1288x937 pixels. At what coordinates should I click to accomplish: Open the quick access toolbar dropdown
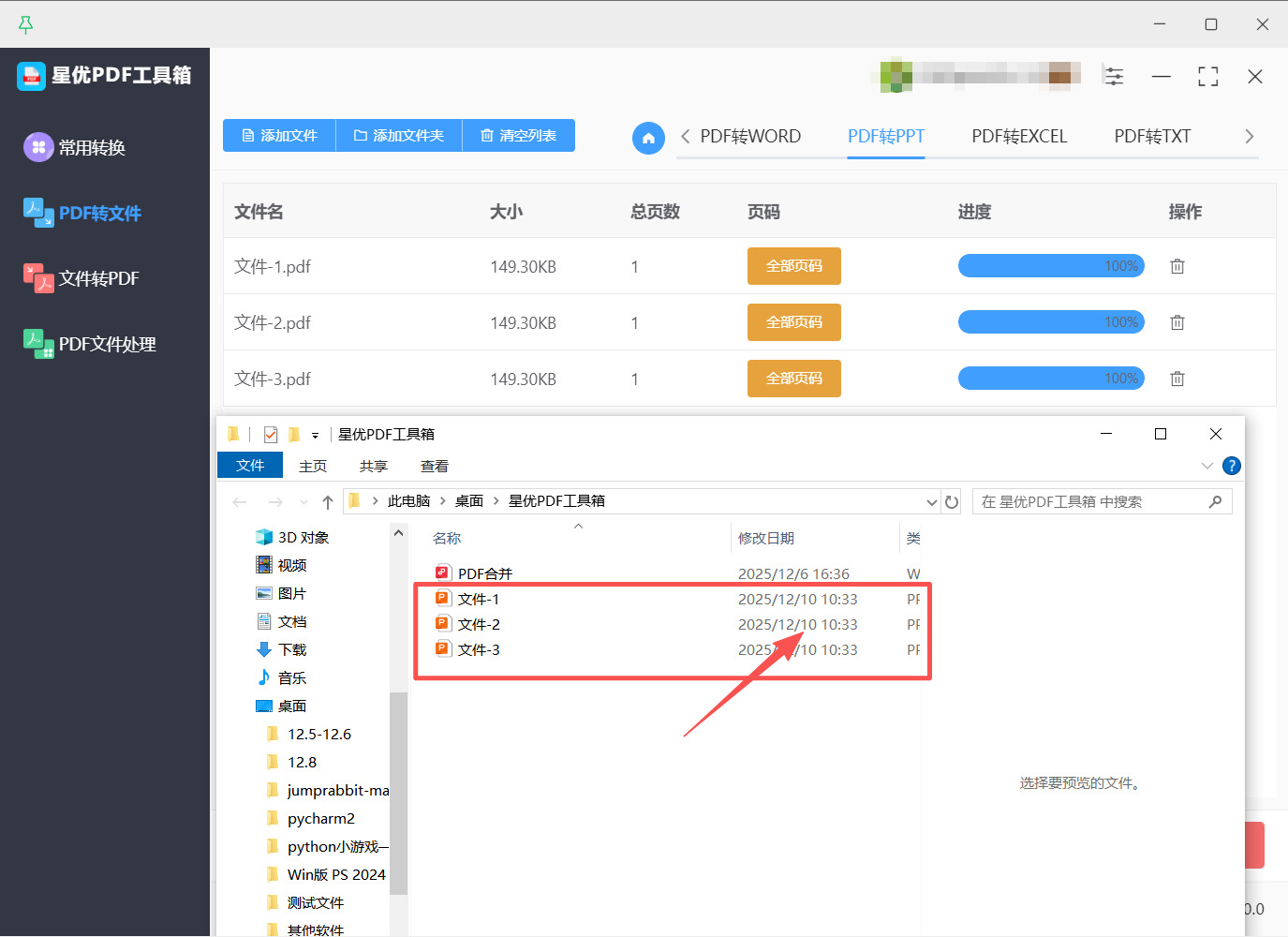pyautogui.click(x=315, y=435)
